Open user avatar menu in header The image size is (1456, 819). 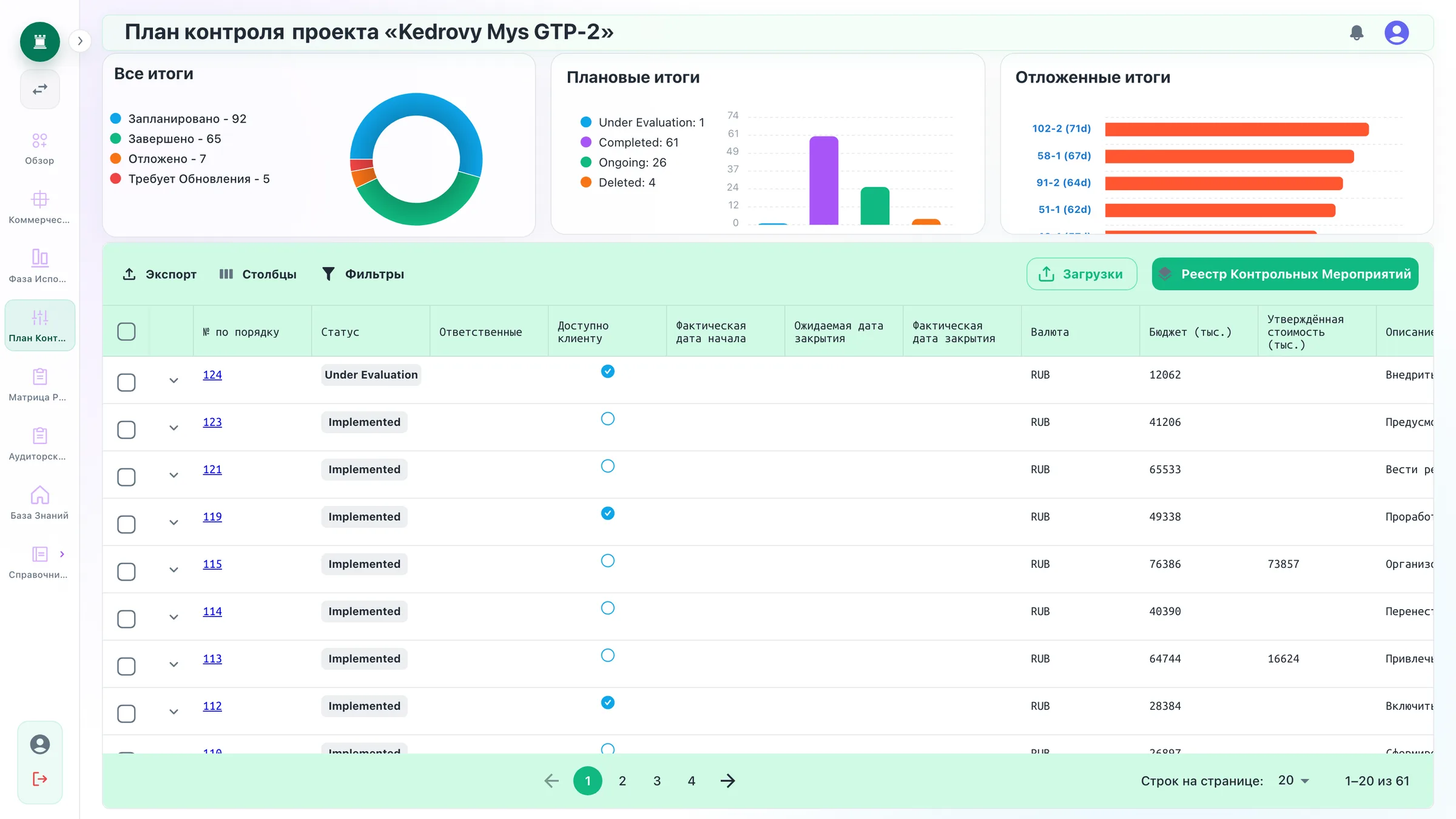click(x=1397, y=33)
